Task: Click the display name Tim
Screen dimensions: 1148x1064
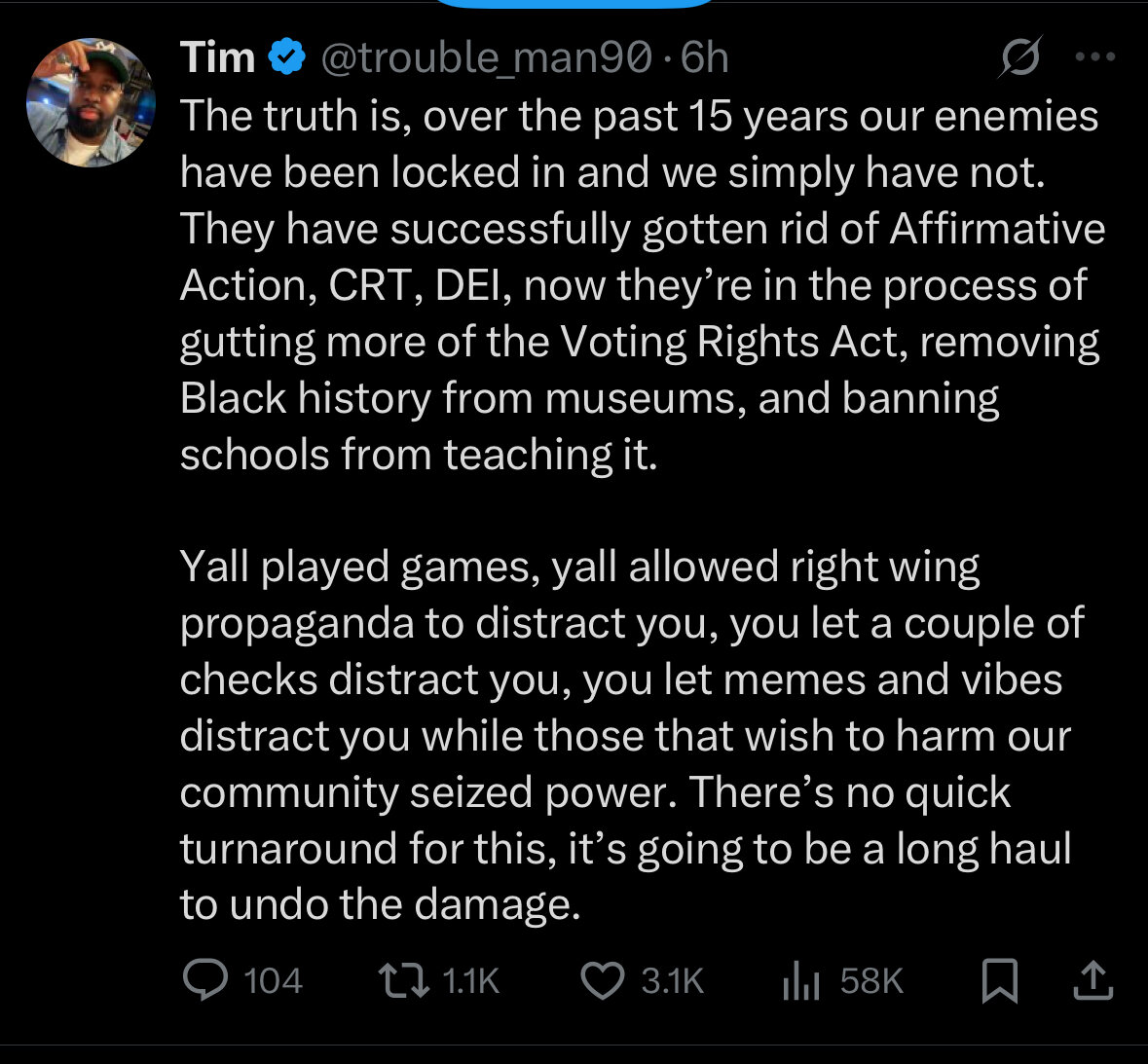Action: (217, 58)
